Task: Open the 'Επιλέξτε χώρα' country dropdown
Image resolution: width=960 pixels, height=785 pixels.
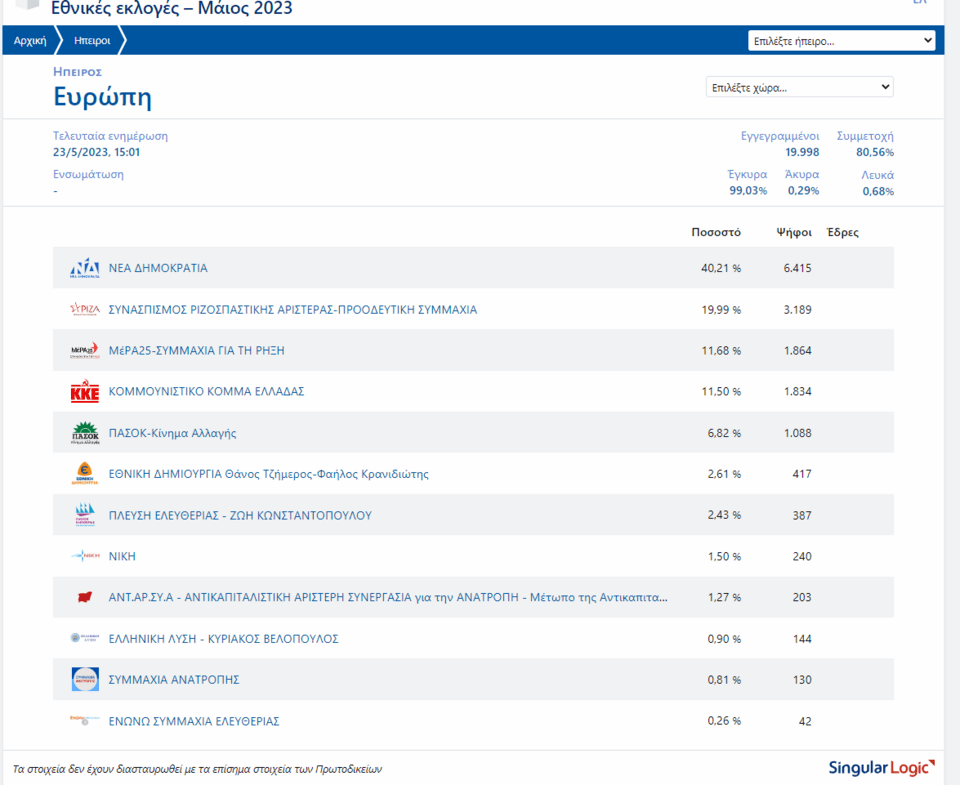Action: (799, 87)
